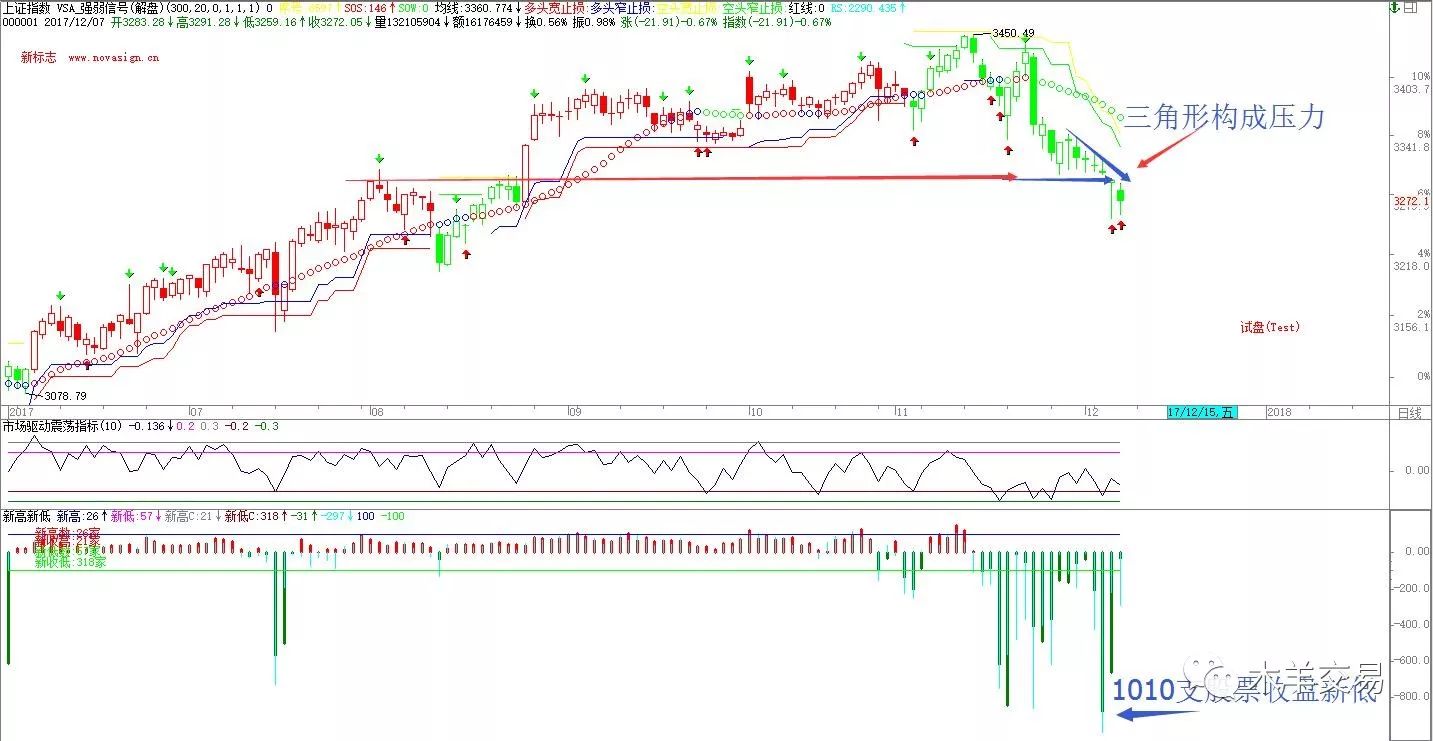Click the 08 month marker on the time axis
This screenshot has height=741, width=1433.
pos(376,412)
